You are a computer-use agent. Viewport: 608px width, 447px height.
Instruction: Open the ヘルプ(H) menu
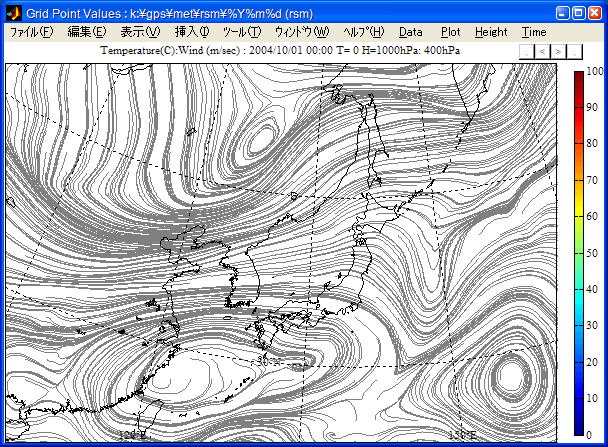363,32
